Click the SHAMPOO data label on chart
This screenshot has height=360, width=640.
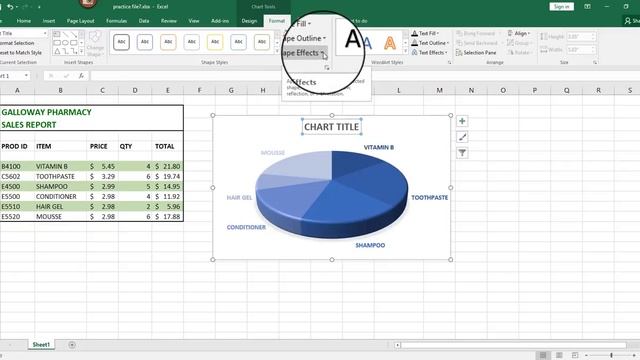point(370,245)
